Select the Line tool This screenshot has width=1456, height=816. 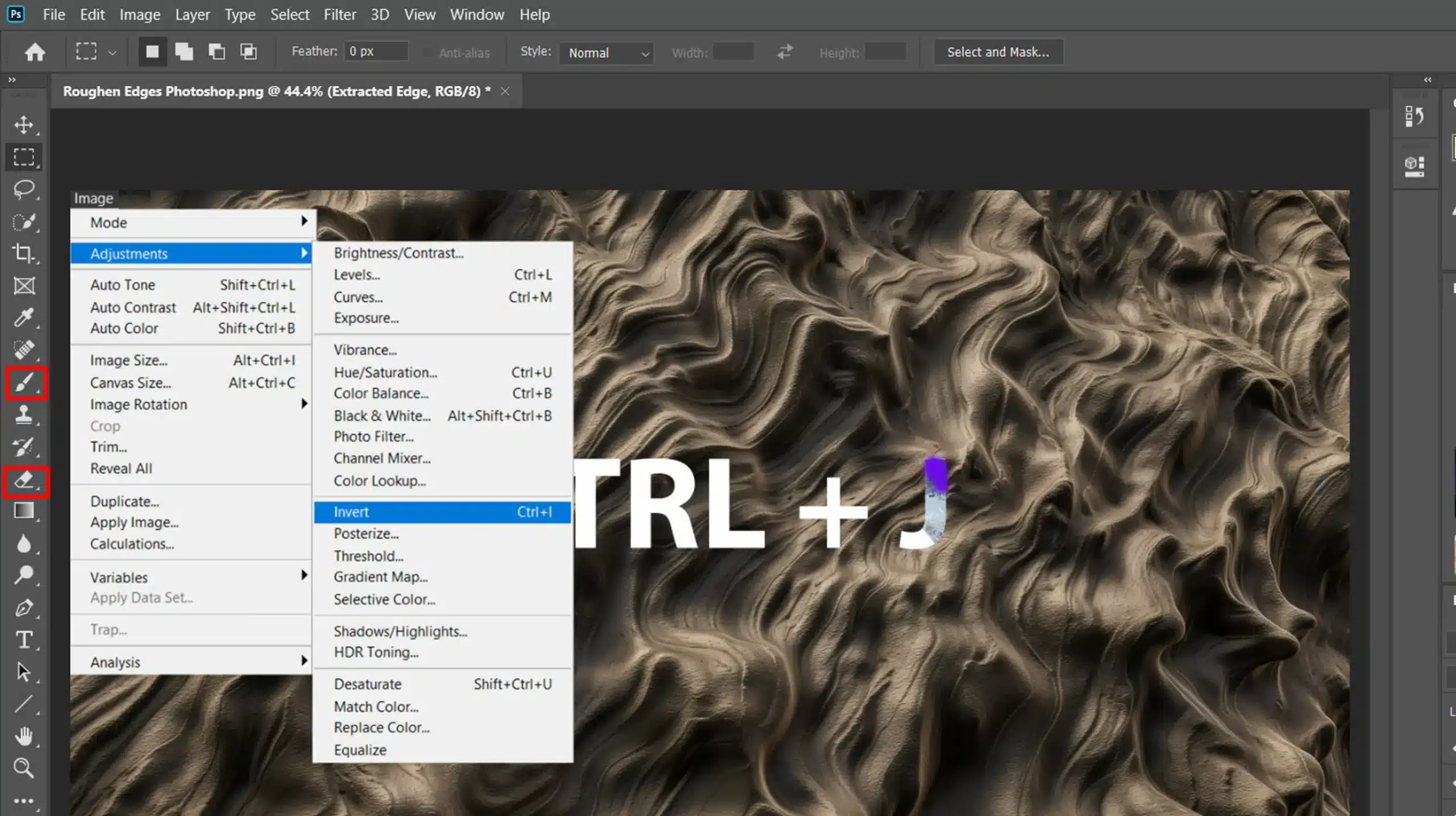[x=24, y=705]
